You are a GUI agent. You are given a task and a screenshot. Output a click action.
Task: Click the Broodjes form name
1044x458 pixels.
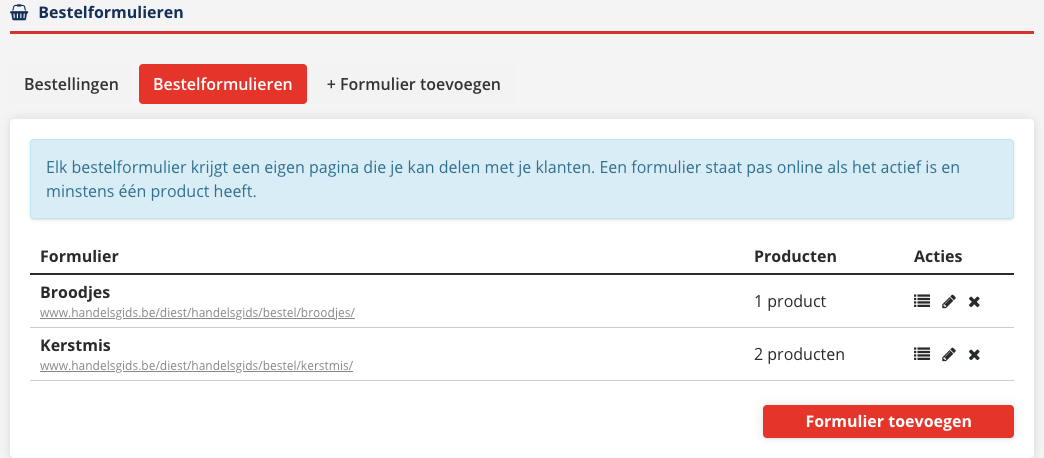coord(75,292)
